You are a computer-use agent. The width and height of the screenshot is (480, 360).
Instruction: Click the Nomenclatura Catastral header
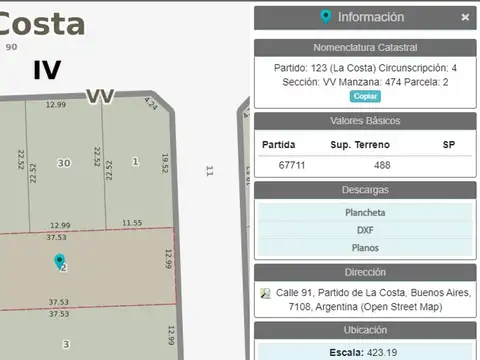click(365, 48)
